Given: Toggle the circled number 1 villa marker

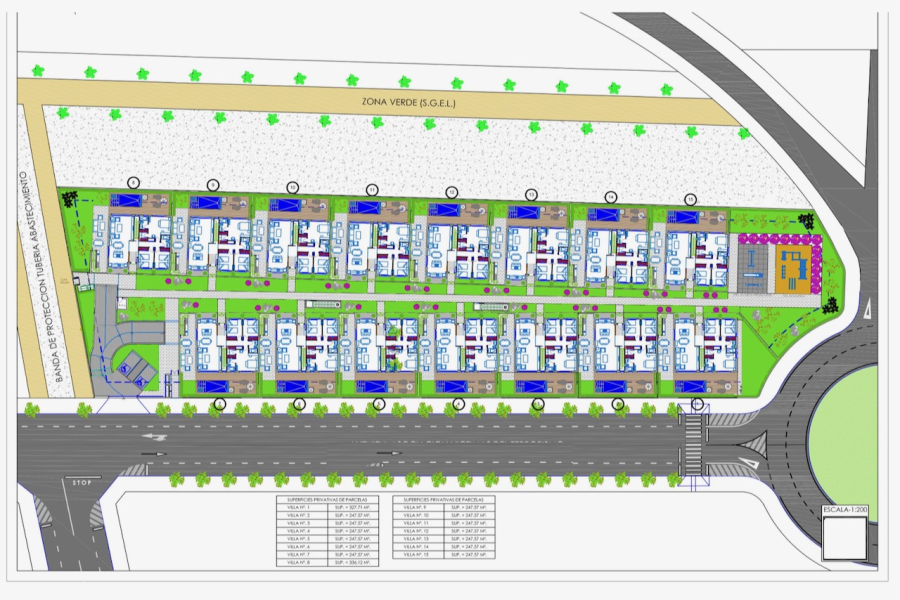Looking at the screenshot, I should coord(698,401).
